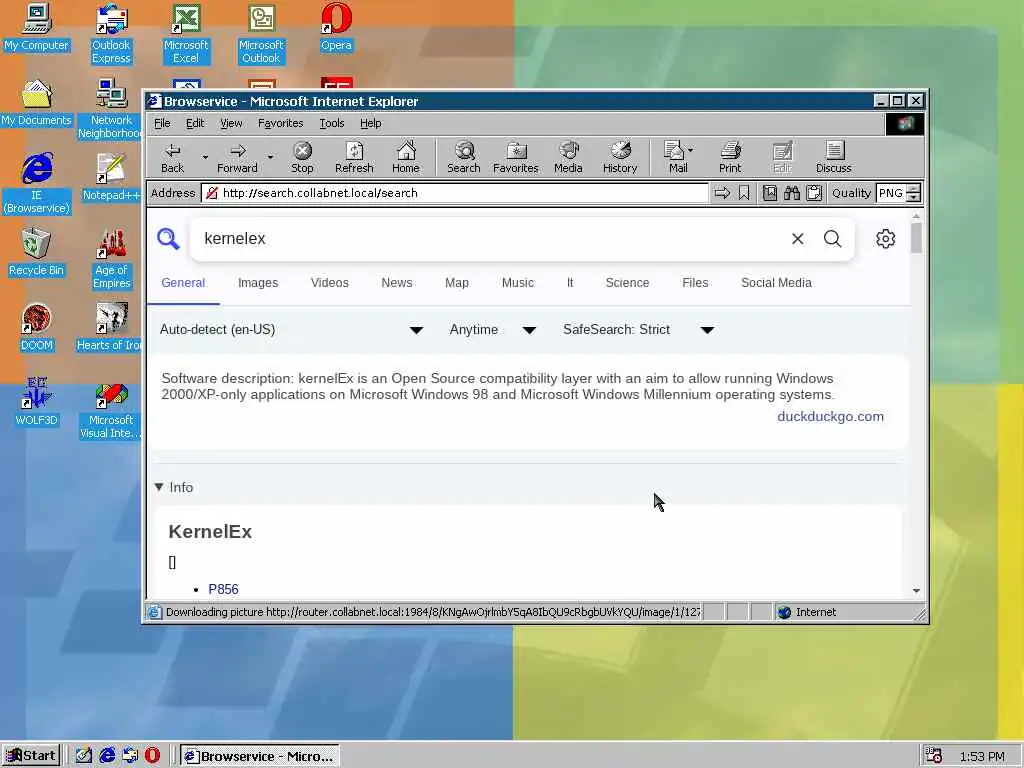Launch Opera from quick launch bar

152,756
